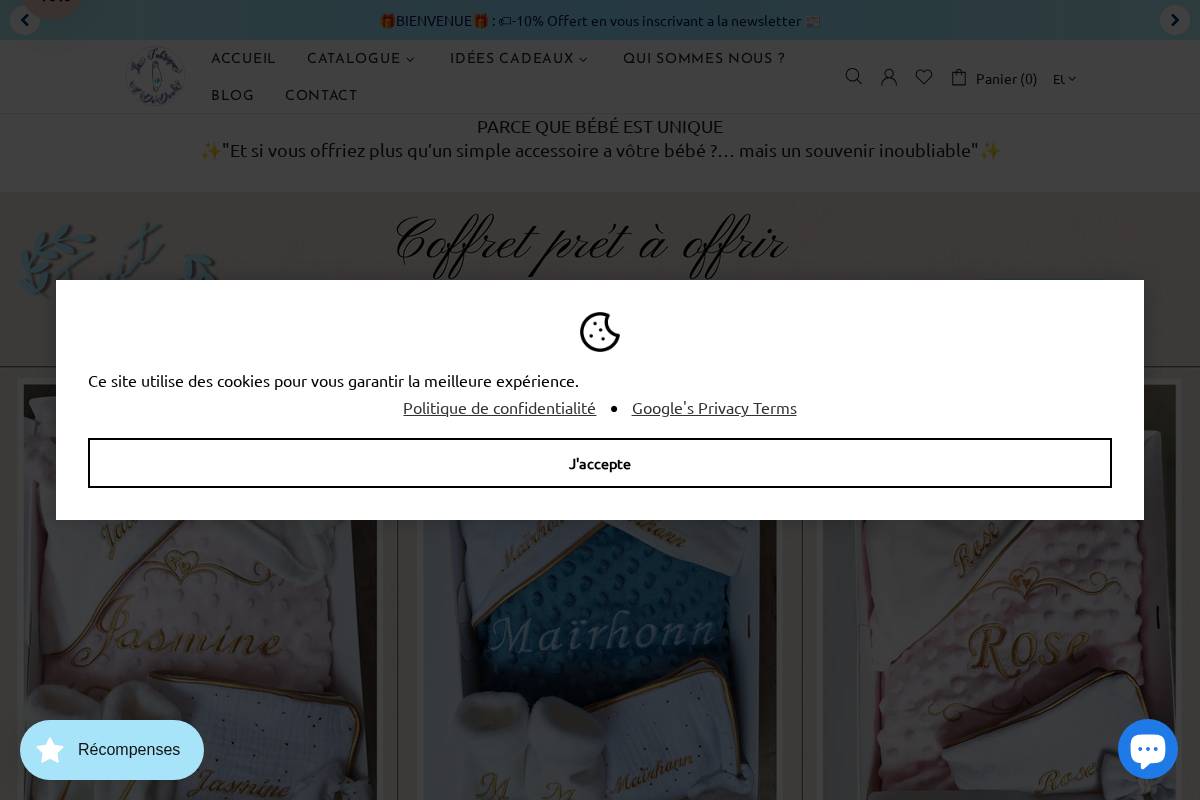1200x800 pixels.
Task: Expand the IDÉES CADEAUX dropdown
Action: pyautogui.click(x=518, y=58)
